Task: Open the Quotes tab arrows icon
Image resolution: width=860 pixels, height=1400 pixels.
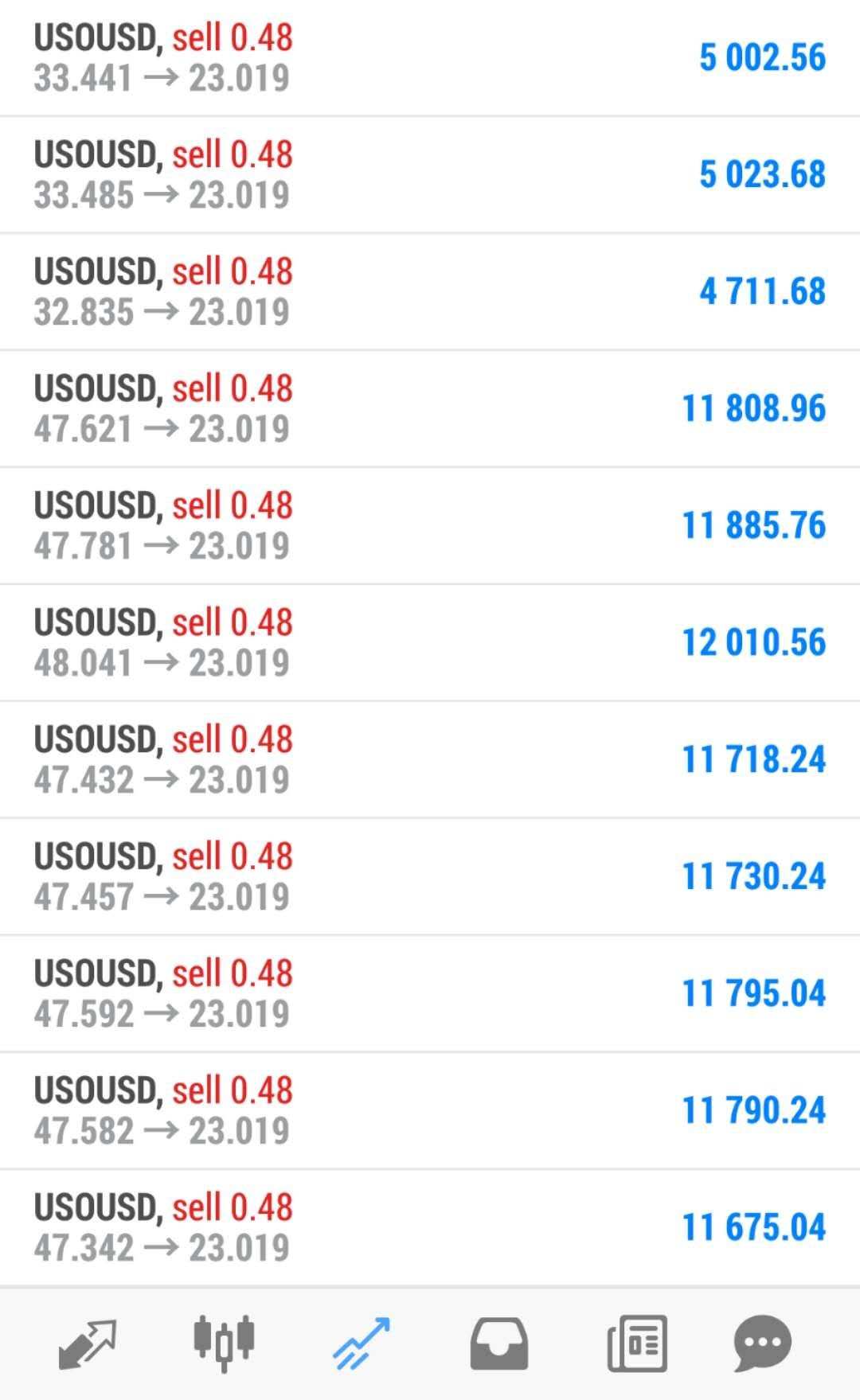Action: (88, 1344)
